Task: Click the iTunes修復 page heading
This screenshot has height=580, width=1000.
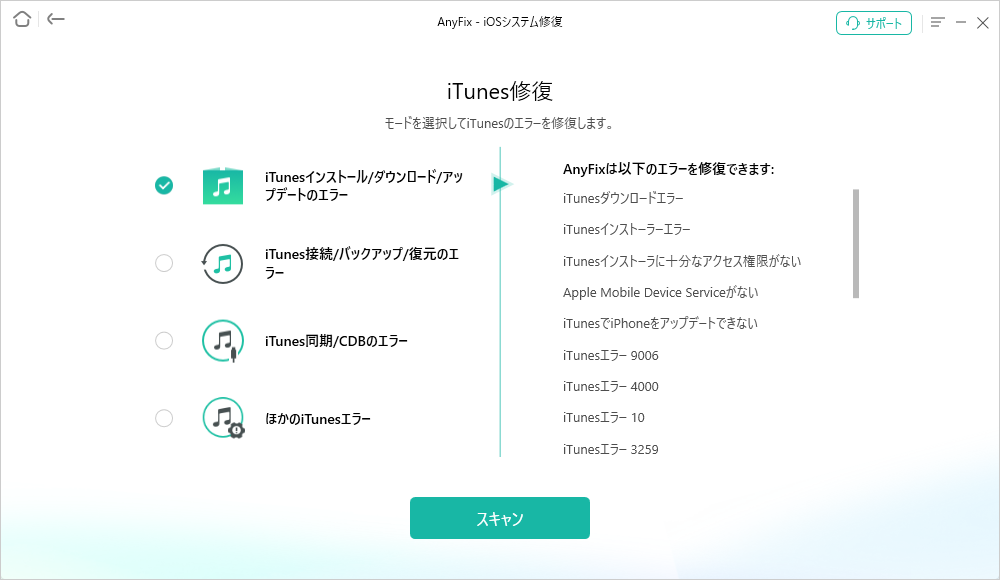Action: pos(499,91)
